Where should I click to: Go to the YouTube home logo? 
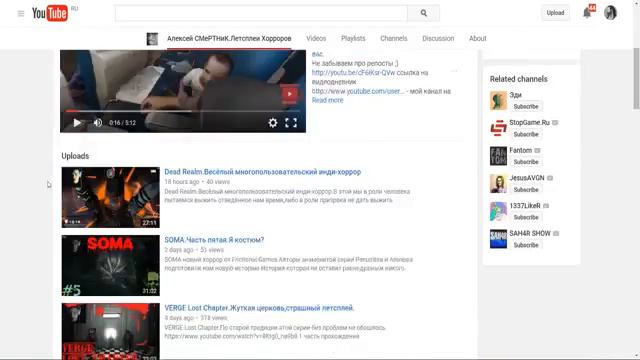(x=50, y=13)
